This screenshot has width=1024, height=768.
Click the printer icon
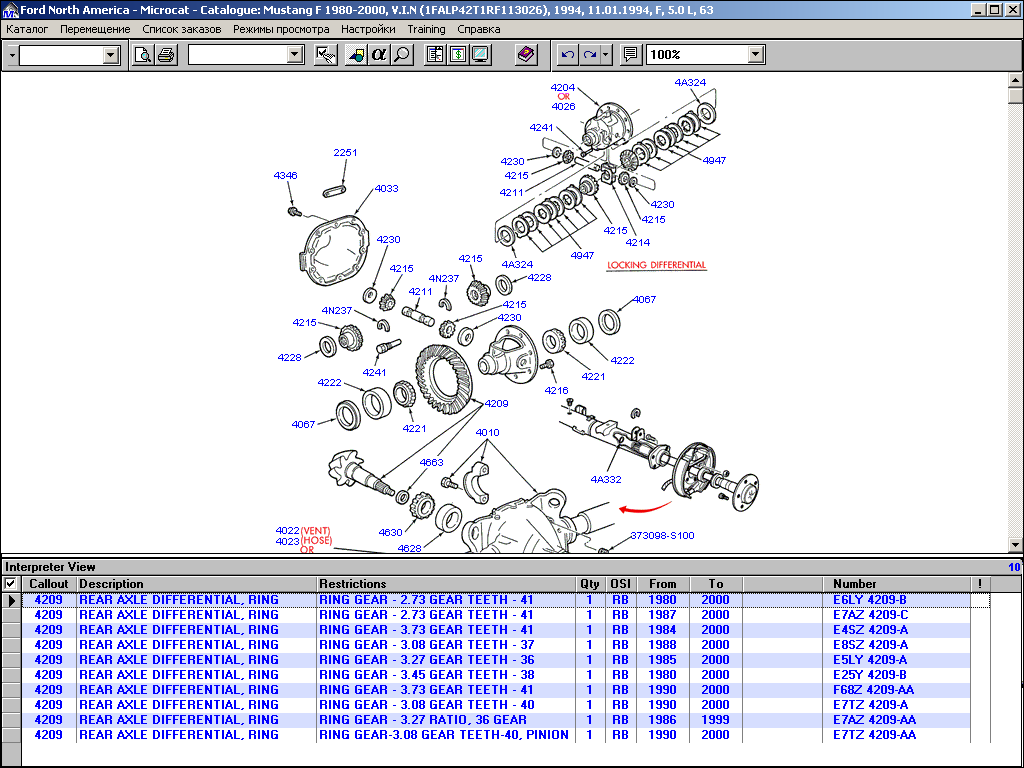point(166,55)
